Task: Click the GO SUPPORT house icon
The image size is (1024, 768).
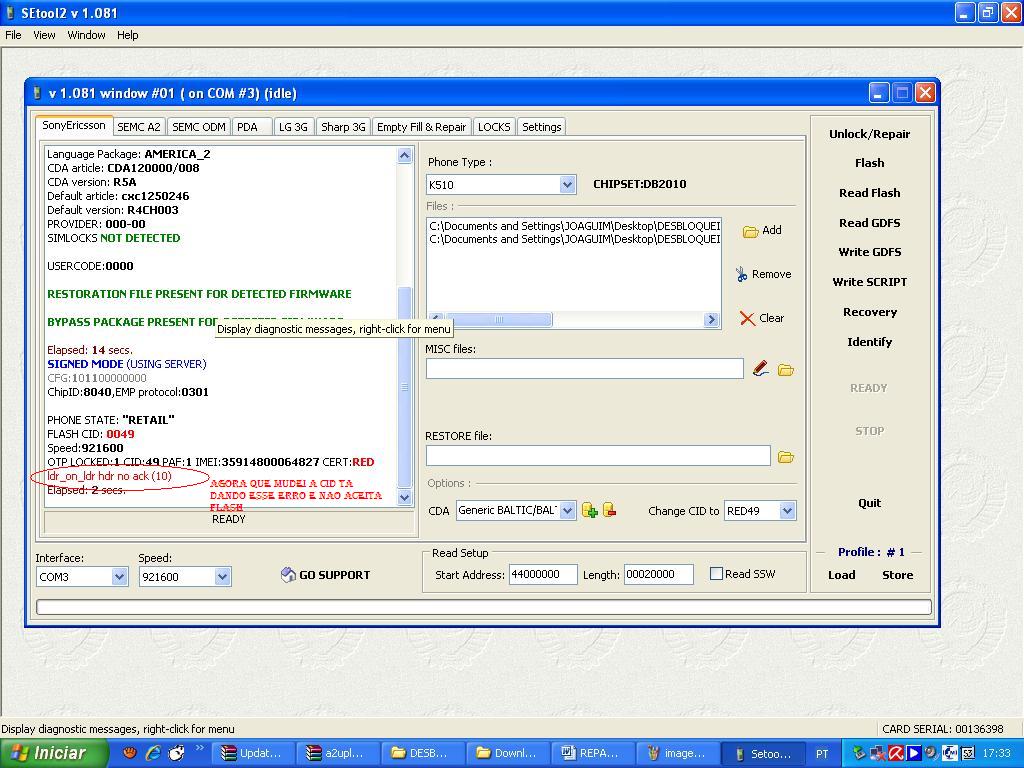Action: [288, 575]
